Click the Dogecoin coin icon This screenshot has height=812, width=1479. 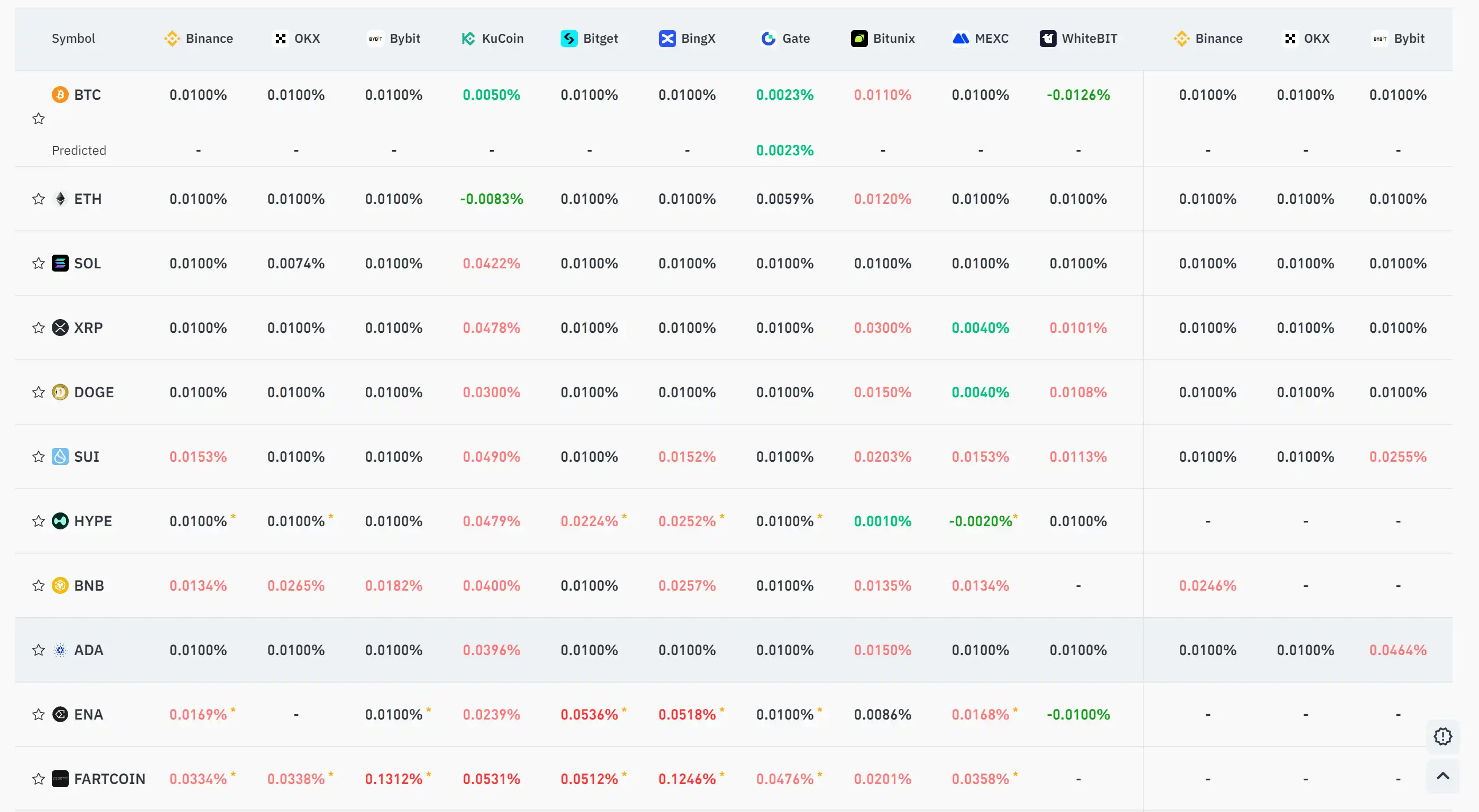pyautogui.click(x=60, y=393)
